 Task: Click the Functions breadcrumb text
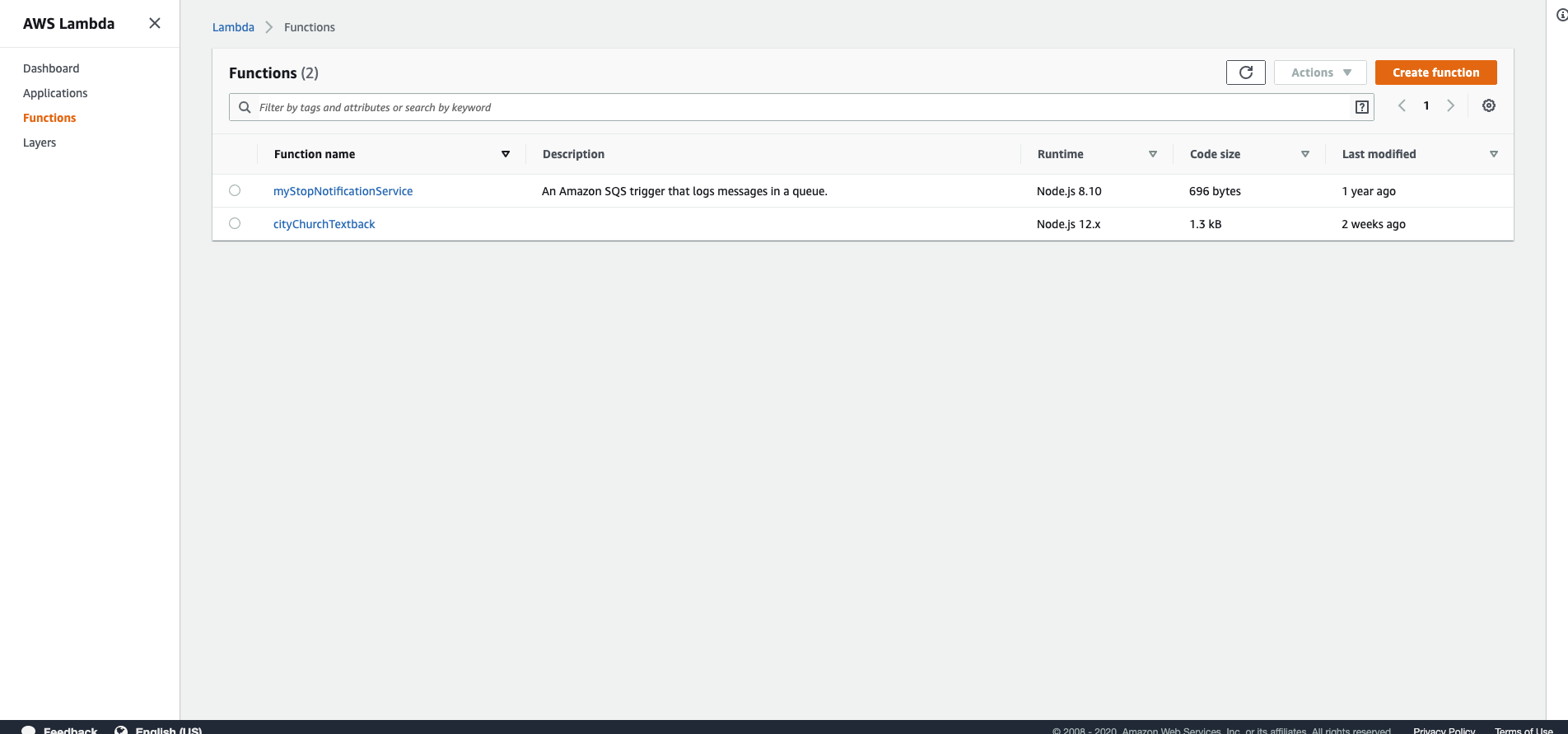pyautogui.click(x=310, y=27)
